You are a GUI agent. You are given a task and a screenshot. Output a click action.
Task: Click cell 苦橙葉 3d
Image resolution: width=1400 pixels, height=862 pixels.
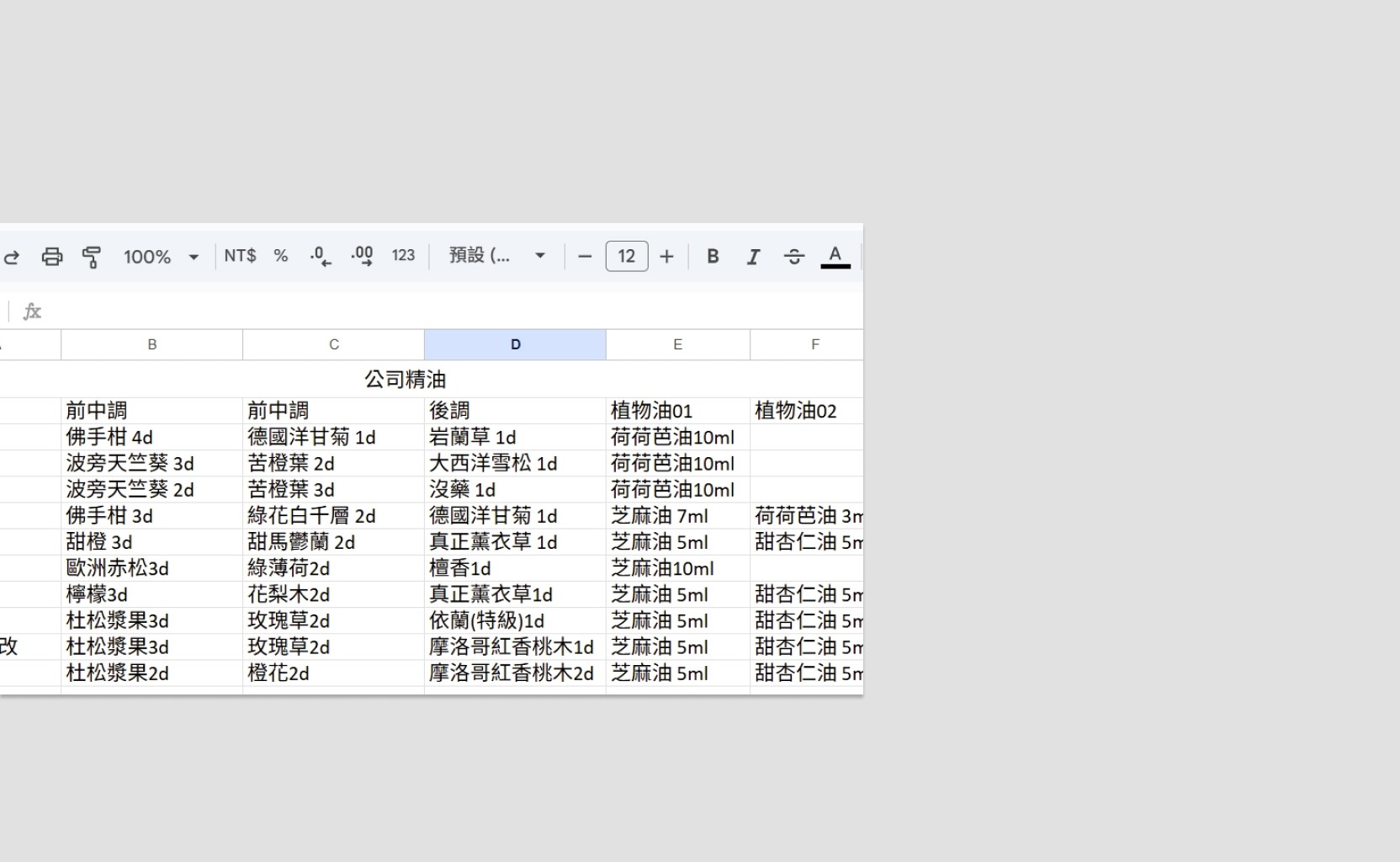tap(334, 489)
